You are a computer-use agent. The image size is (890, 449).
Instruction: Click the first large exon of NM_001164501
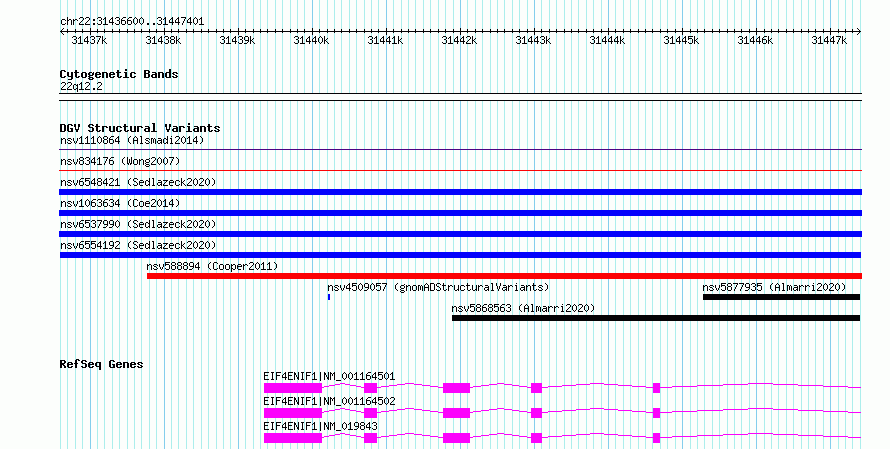point(293,388)
